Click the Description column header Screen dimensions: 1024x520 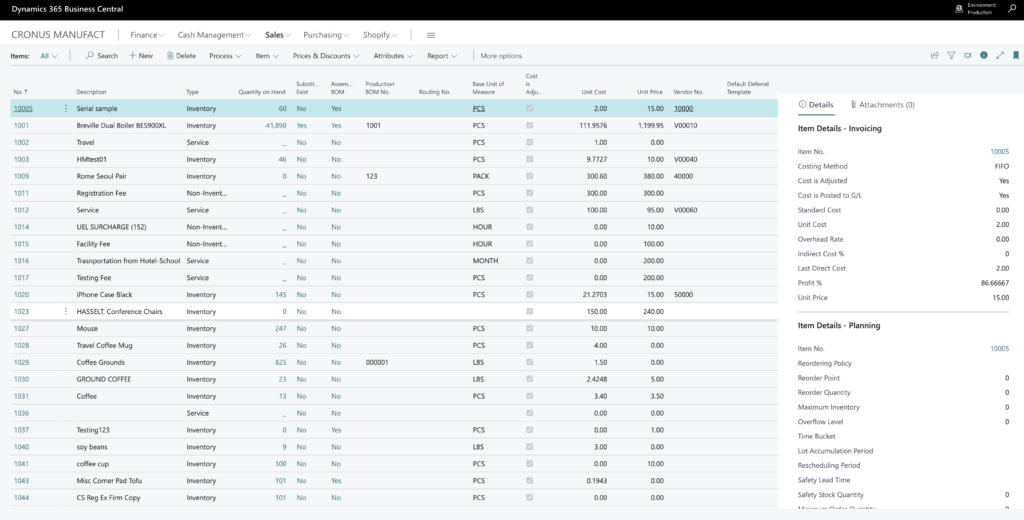(91, 92)
